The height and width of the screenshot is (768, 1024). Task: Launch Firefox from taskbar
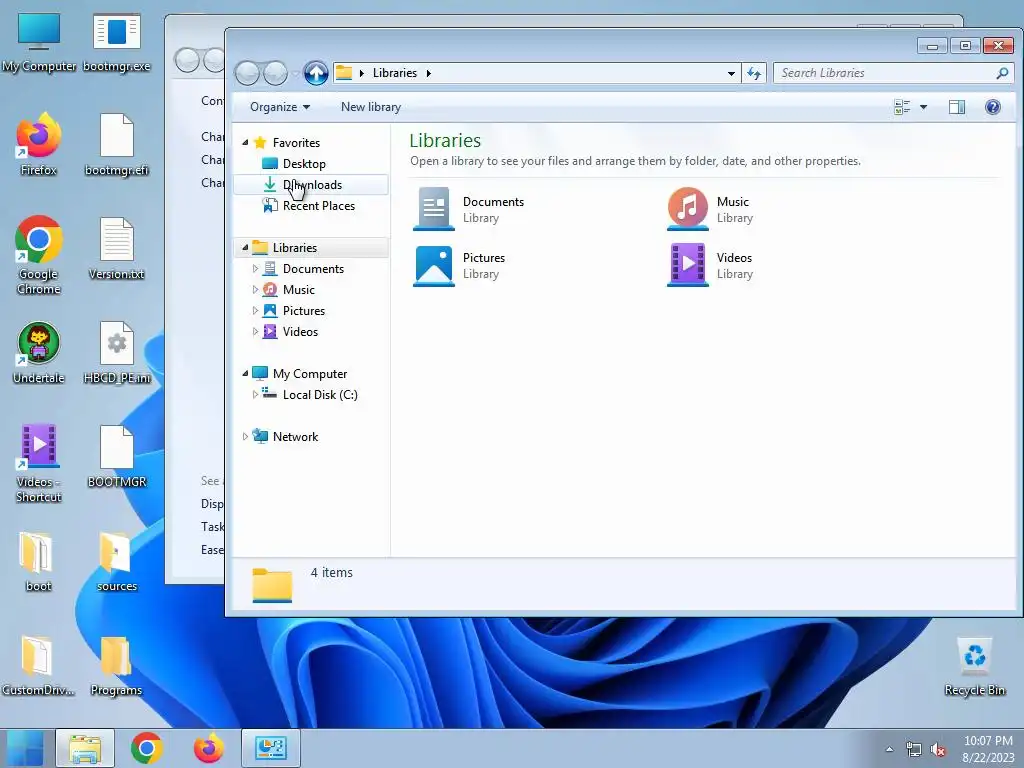click(x=209, y=748)
